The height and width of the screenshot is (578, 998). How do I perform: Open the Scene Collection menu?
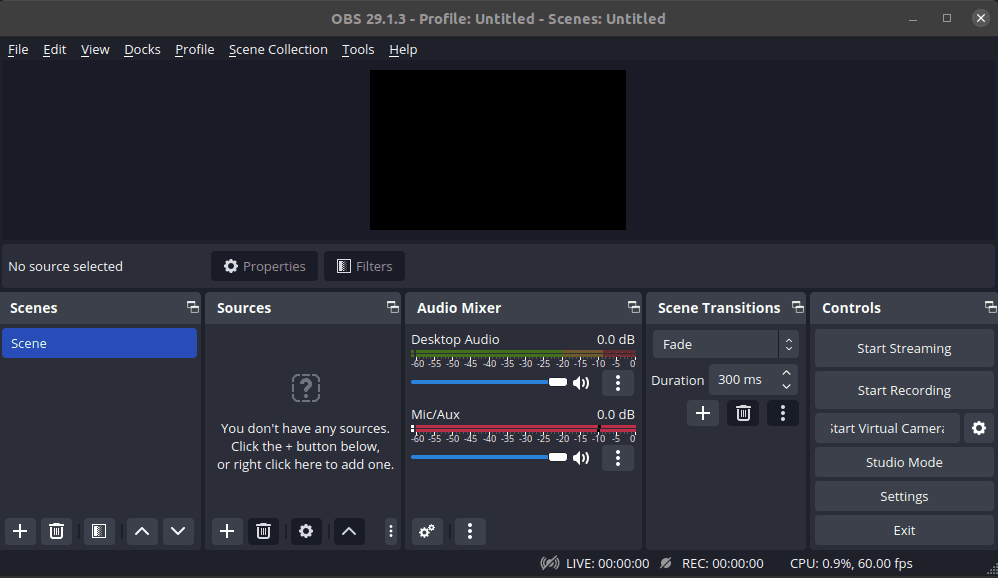click(x=278, y=49)
